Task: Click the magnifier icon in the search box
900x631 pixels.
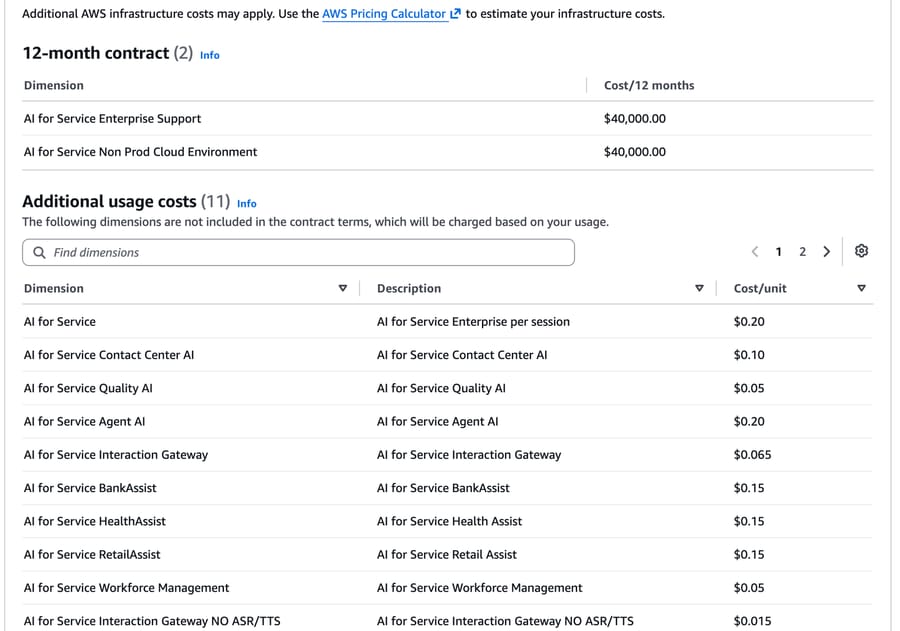Action: 39,253
